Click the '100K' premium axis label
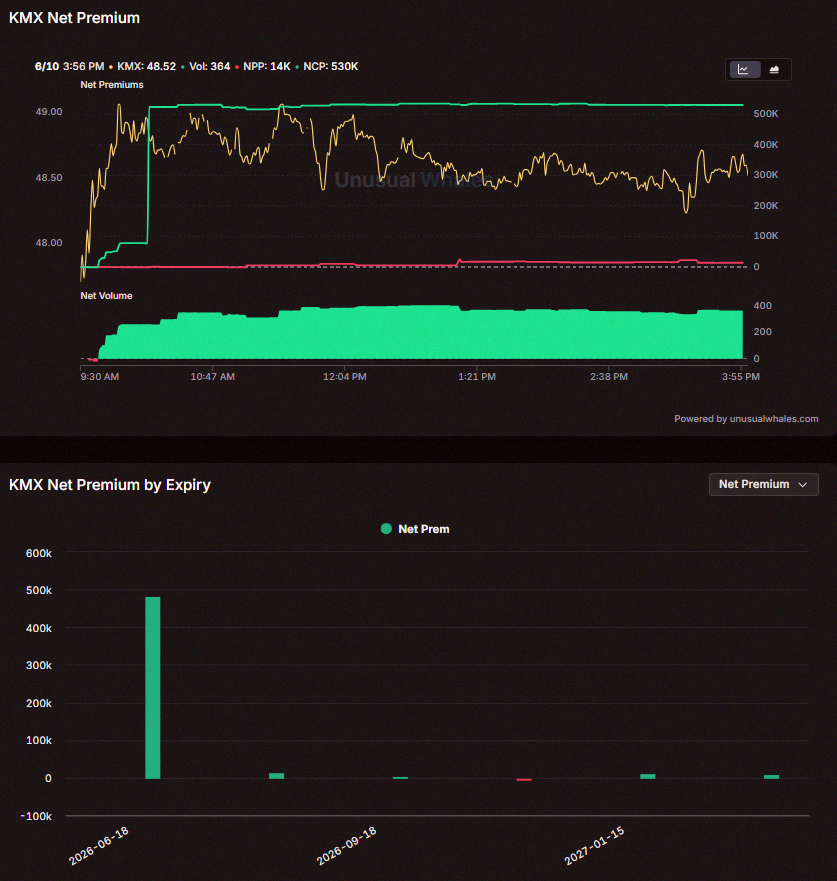Screen dimensions: 837x881 coord(766,235)
